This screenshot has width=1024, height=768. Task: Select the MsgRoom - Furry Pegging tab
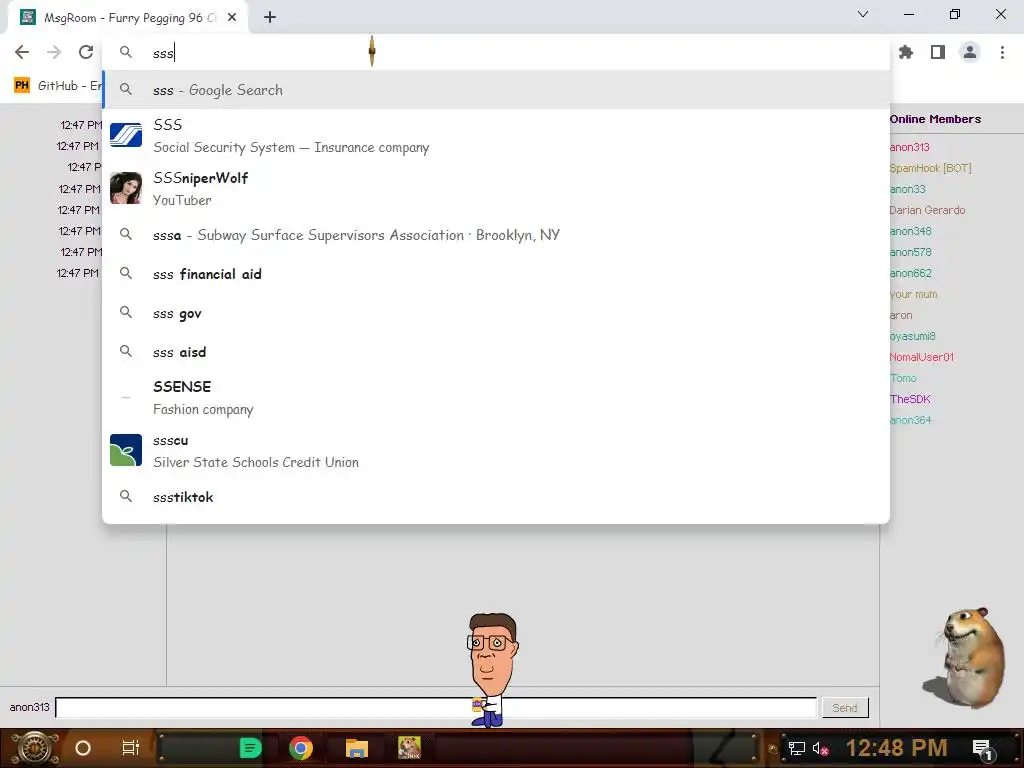pos(128,18)
